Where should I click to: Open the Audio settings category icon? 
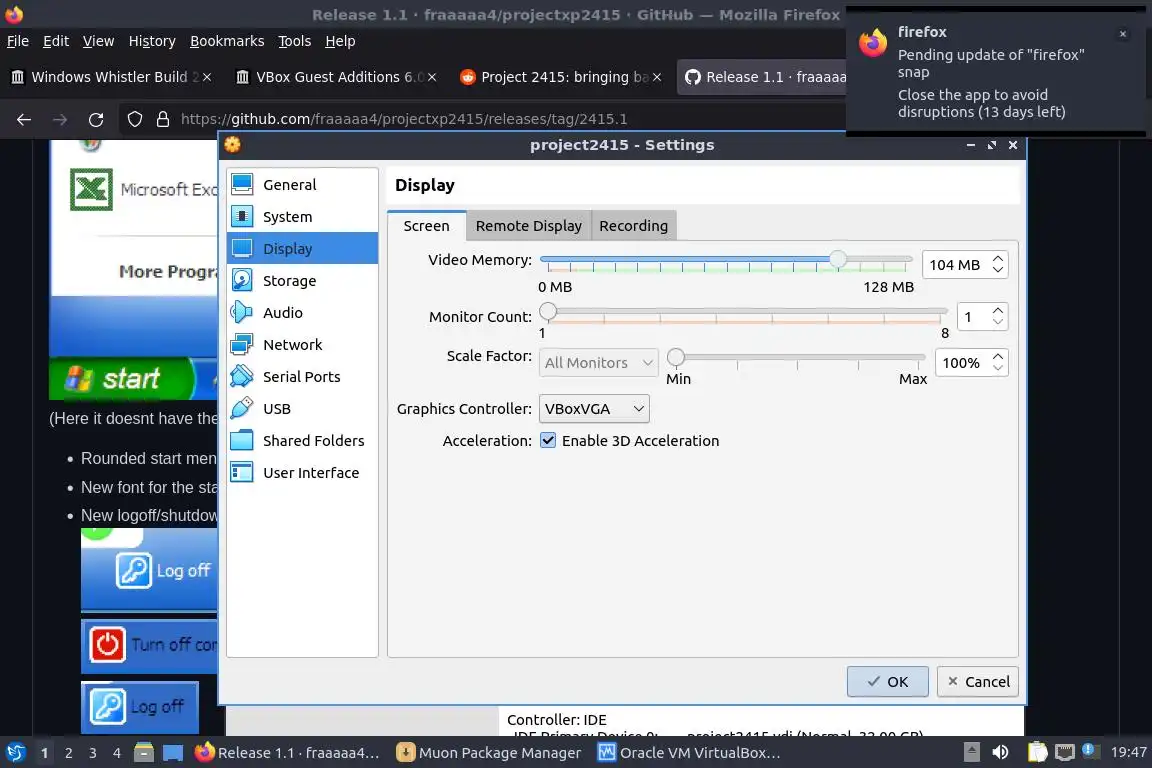242,312
